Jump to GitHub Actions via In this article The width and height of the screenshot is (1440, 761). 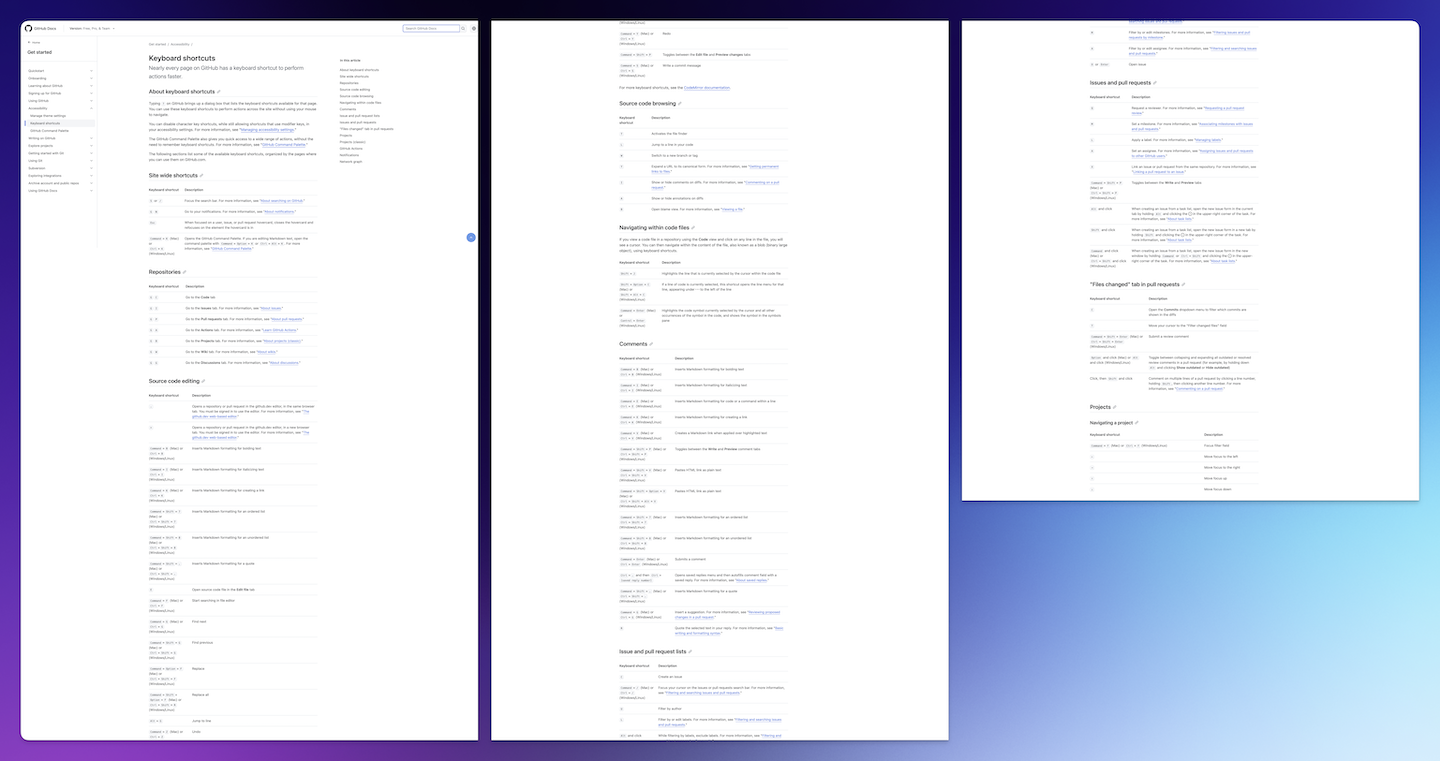[x=351, y=148]
